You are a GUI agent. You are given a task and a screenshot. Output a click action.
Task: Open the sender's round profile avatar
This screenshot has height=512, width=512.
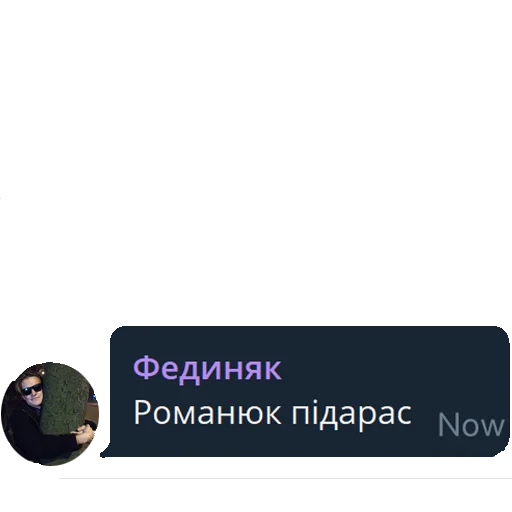pyautogui.click(x=50, y=414)
